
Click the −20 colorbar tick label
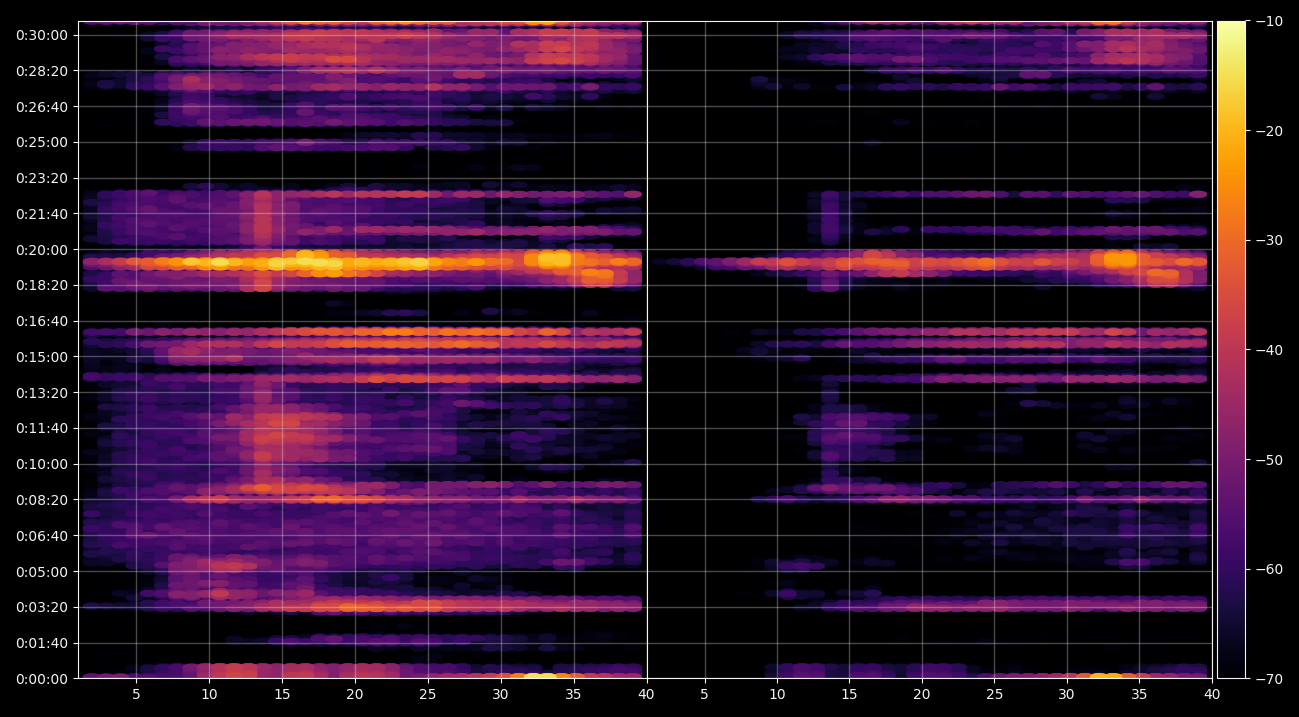[1270, 131]
